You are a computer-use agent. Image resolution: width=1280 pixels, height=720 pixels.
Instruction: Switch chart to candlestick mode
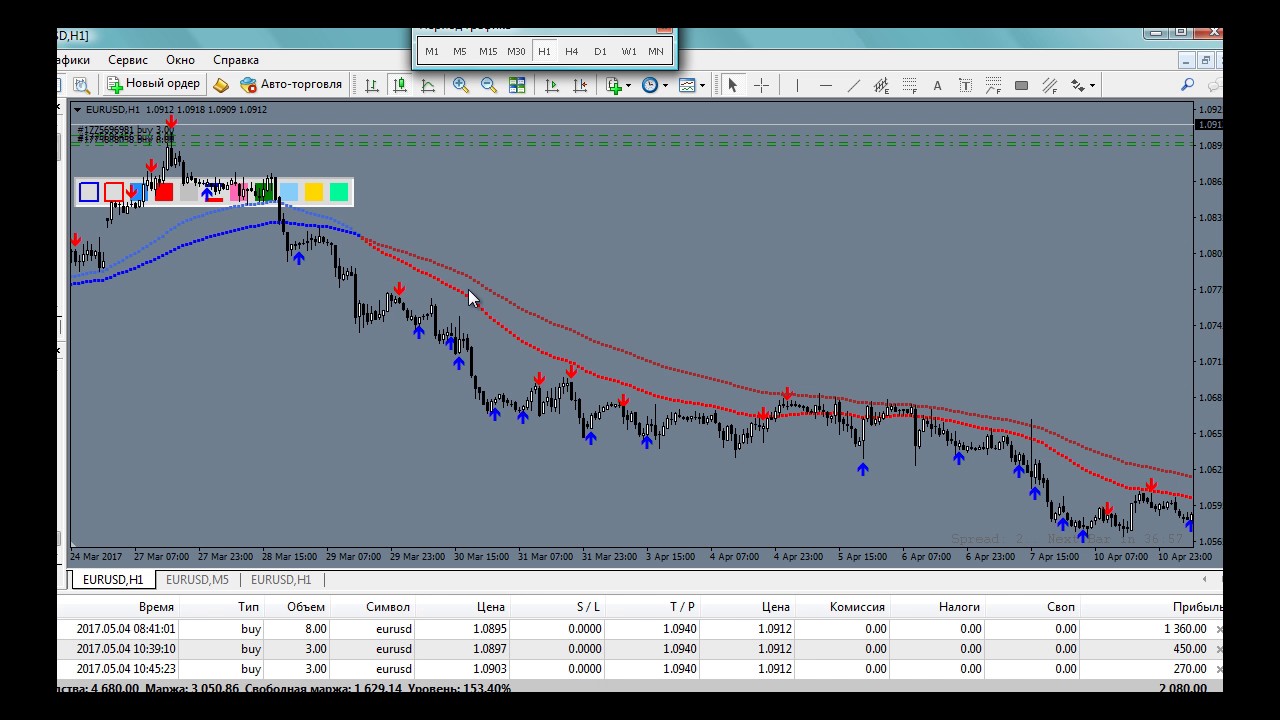[x=400, y=85]
